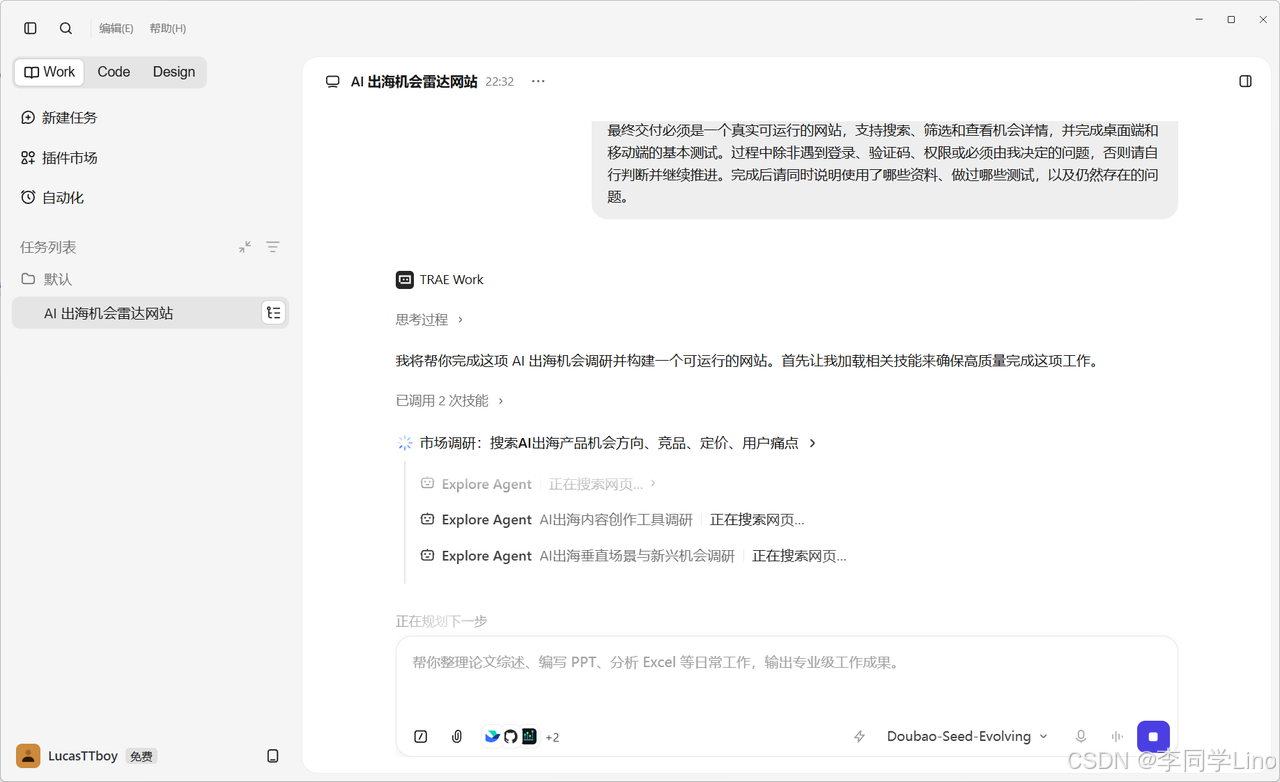This screenshot has height=782, width=1280.
Task: Click the GitHub plugin icon
Action: (510, 737)
